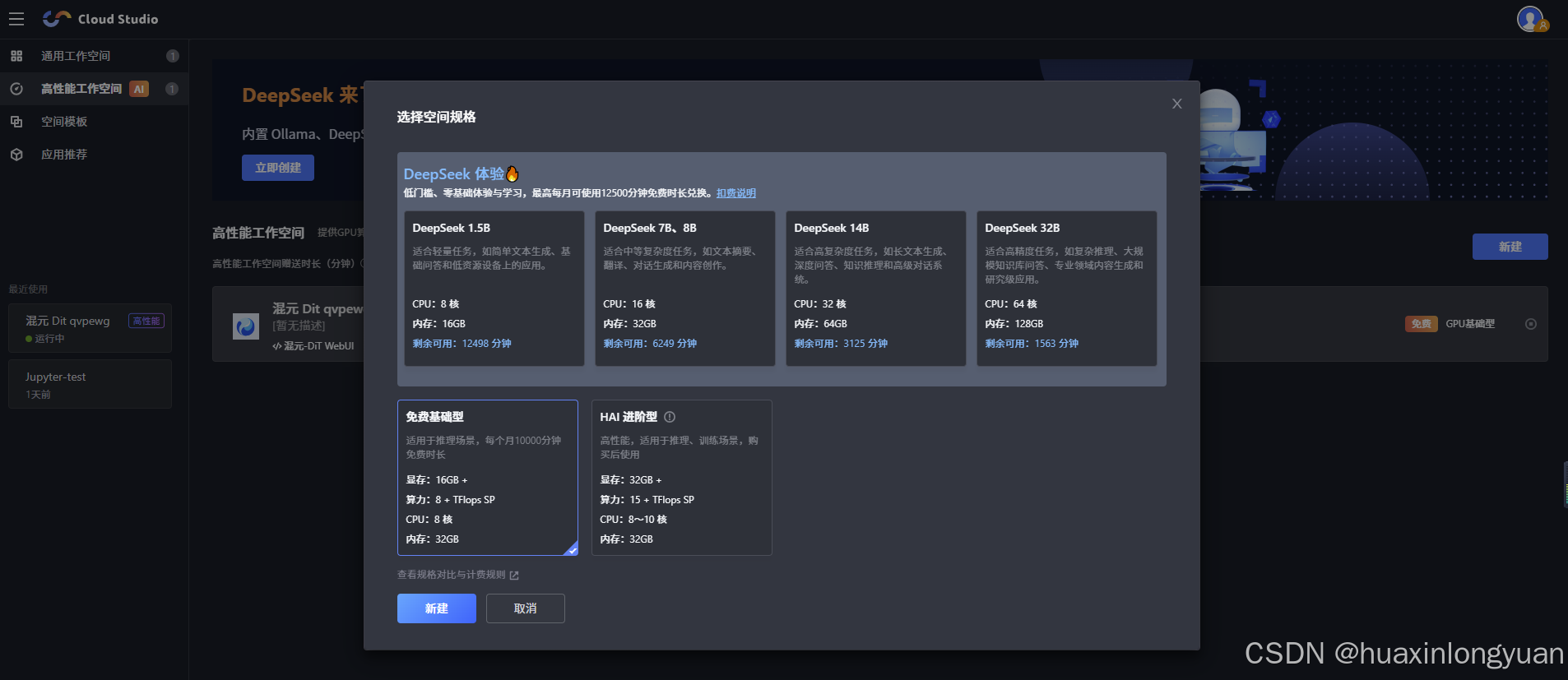The height and width of the screenshot is (680, 1568).
Task: Click the 免费 tag in the workspace row
Action: pos(1422,324)
